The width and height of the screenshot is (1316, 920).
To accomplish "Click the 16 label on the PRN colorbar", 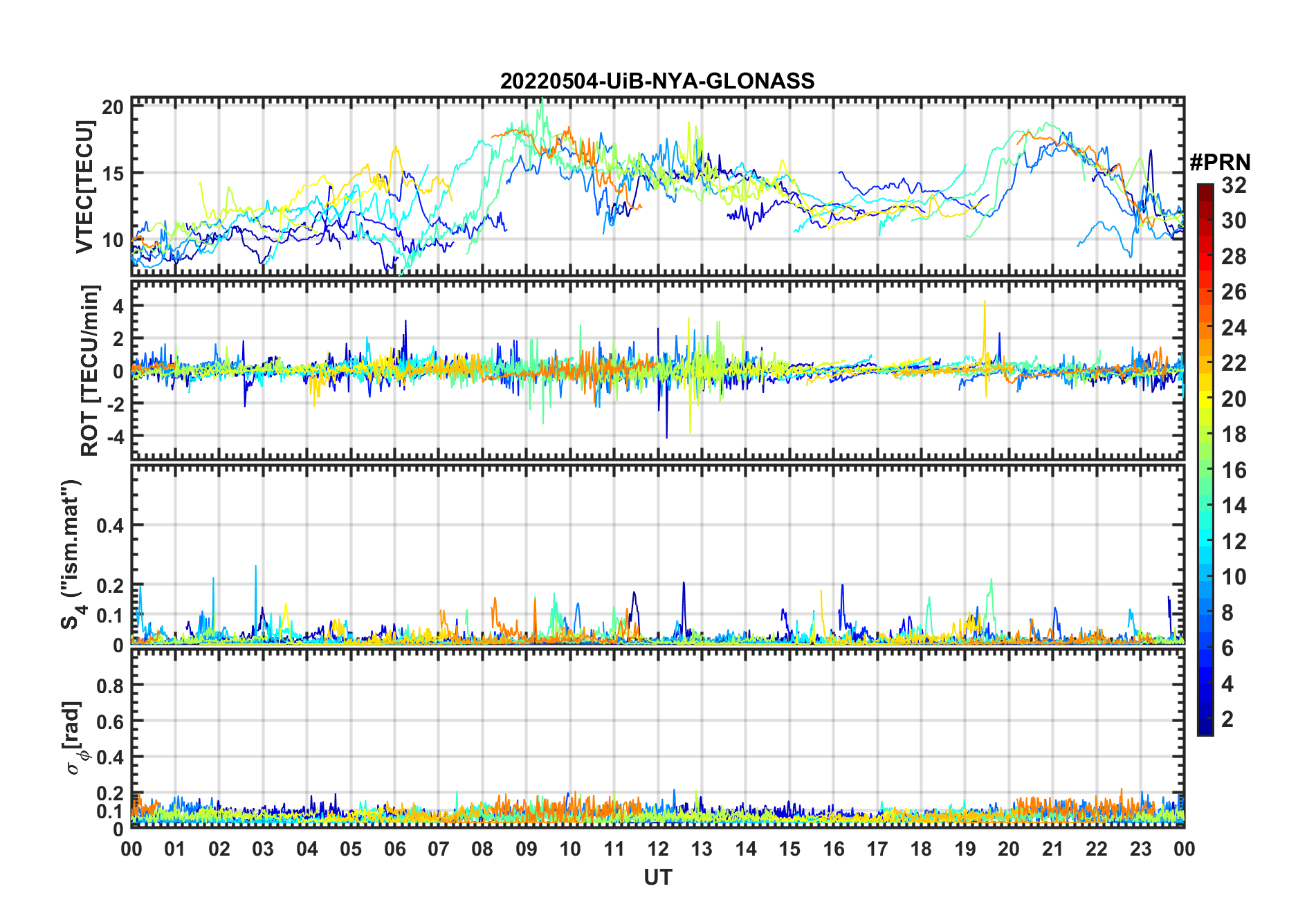I will 1234,470.
